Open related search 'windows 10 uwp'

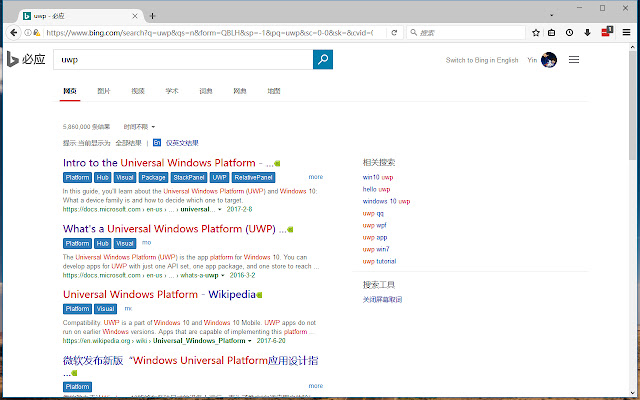click(x=386, y=201)
